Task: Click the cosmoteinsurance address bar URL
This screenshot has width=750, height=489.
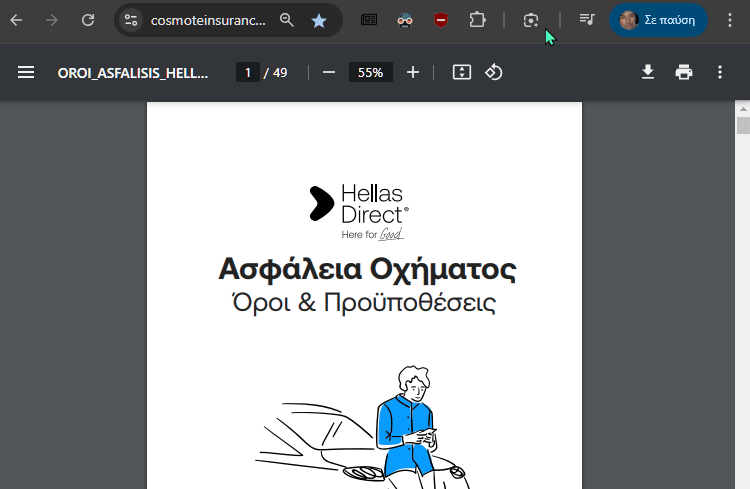Action: [208, 20]
